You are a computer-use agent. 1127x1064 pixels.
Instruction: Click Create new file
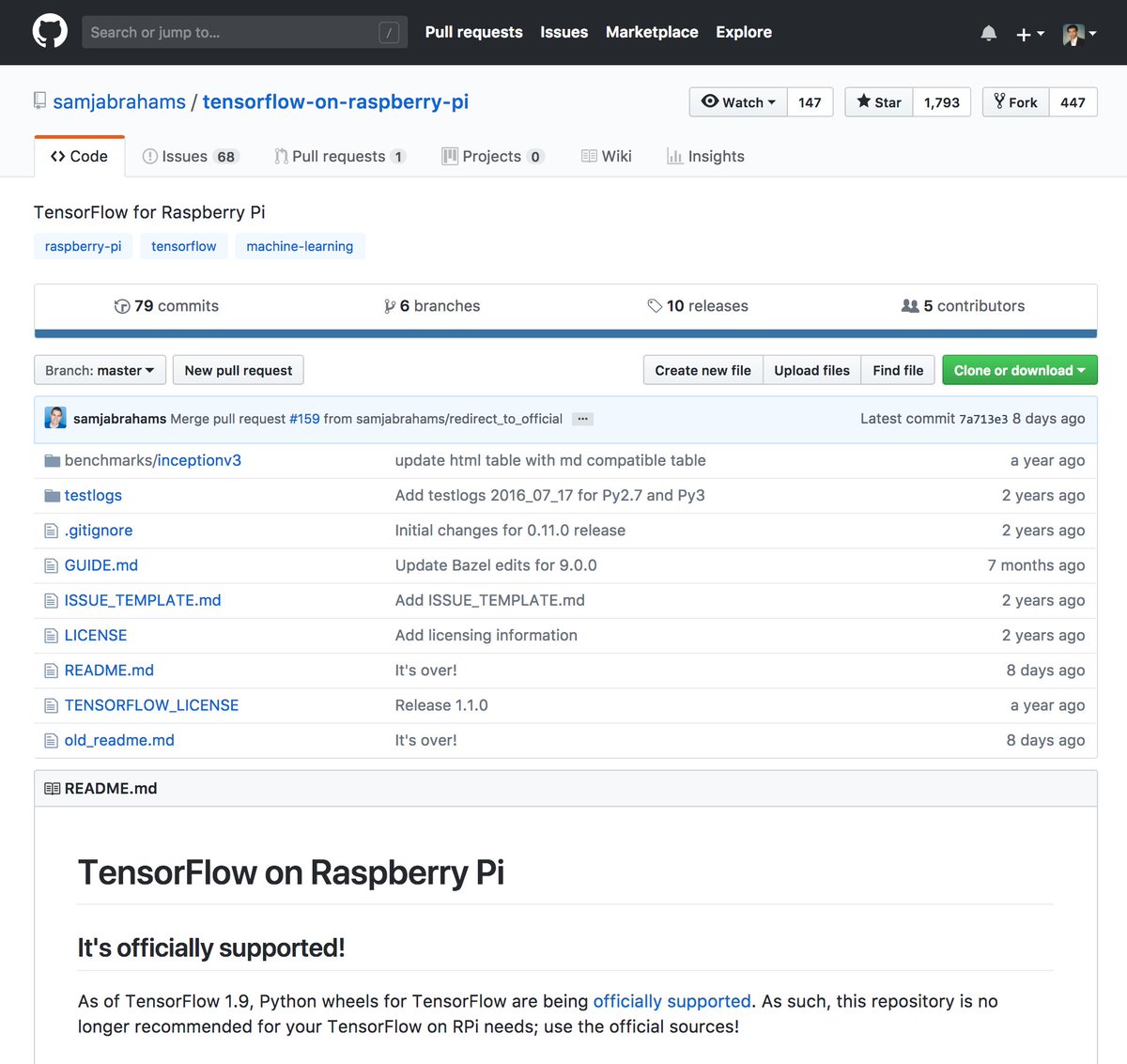[x=702, y=370]
